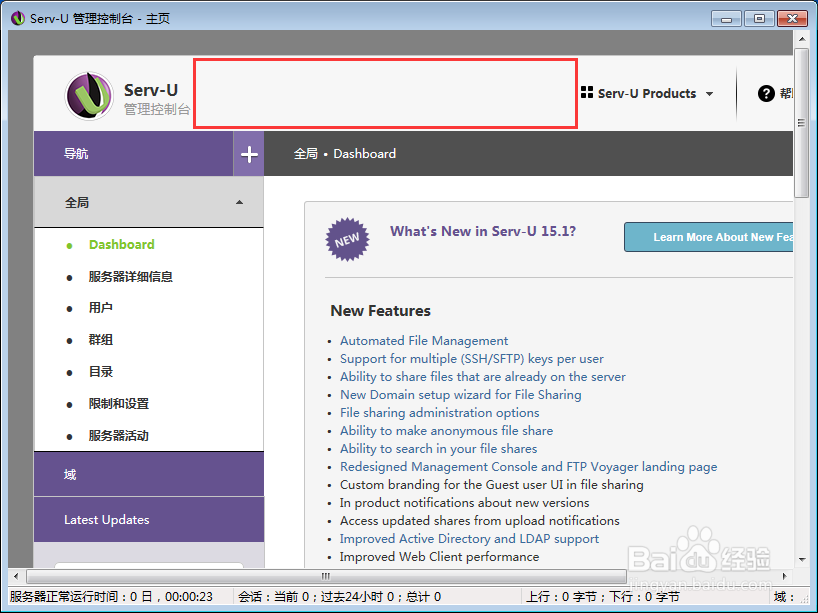818x613 pixels.
Task: Click the vertical scrollbar up arrow
Action: click(802, 39)
